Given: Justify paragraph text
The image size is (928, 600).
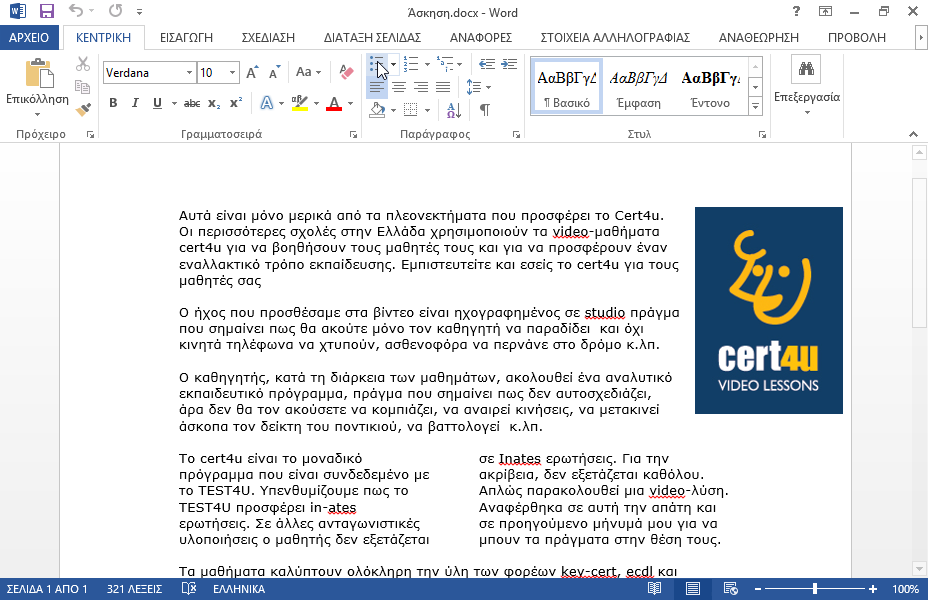Looking at the screenshot, I should tap(443, 87).
